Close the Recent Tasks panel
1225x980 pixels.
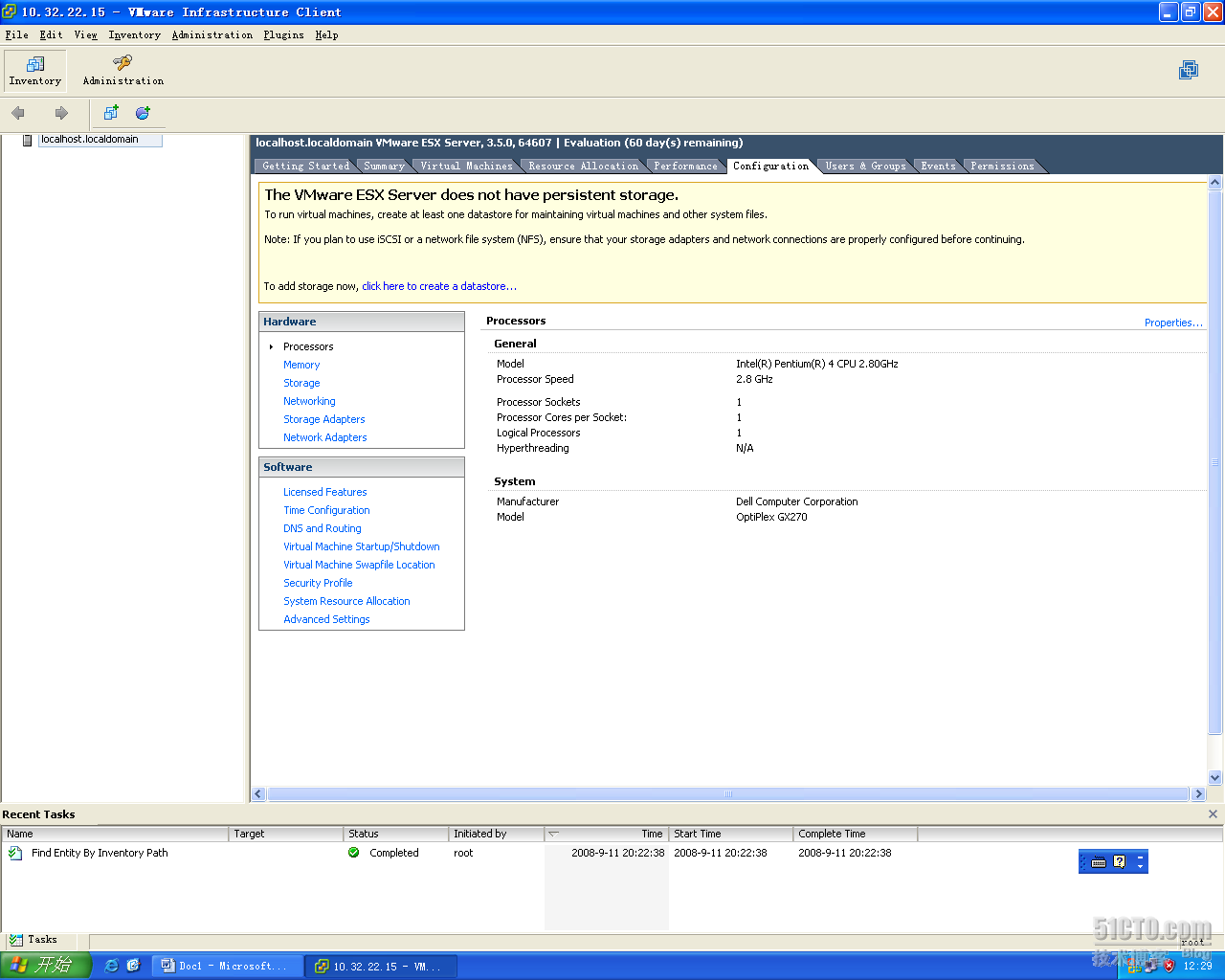coord(1213,814)
